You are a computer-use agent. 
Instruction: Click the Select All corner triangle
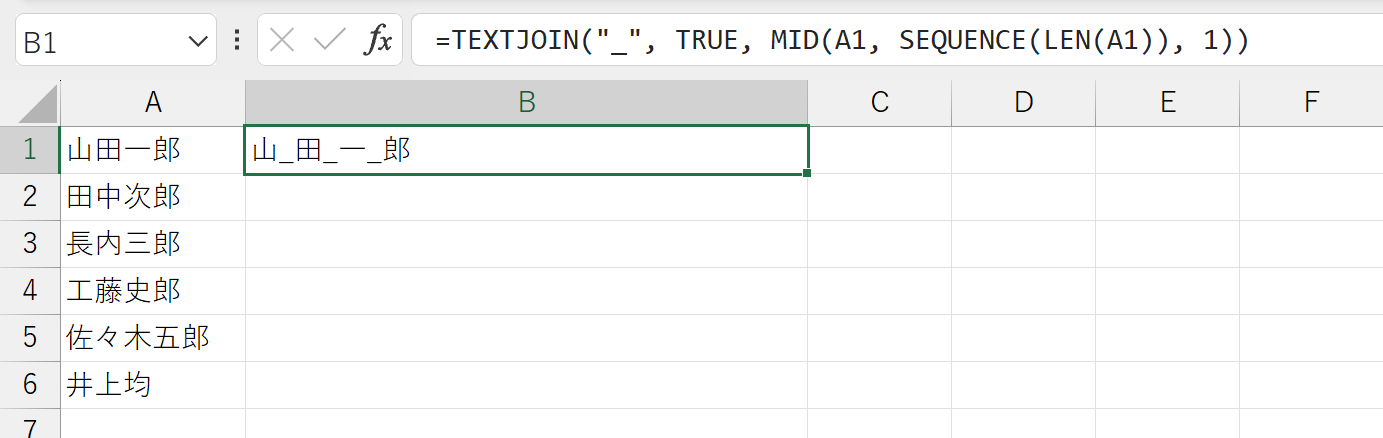37,104
